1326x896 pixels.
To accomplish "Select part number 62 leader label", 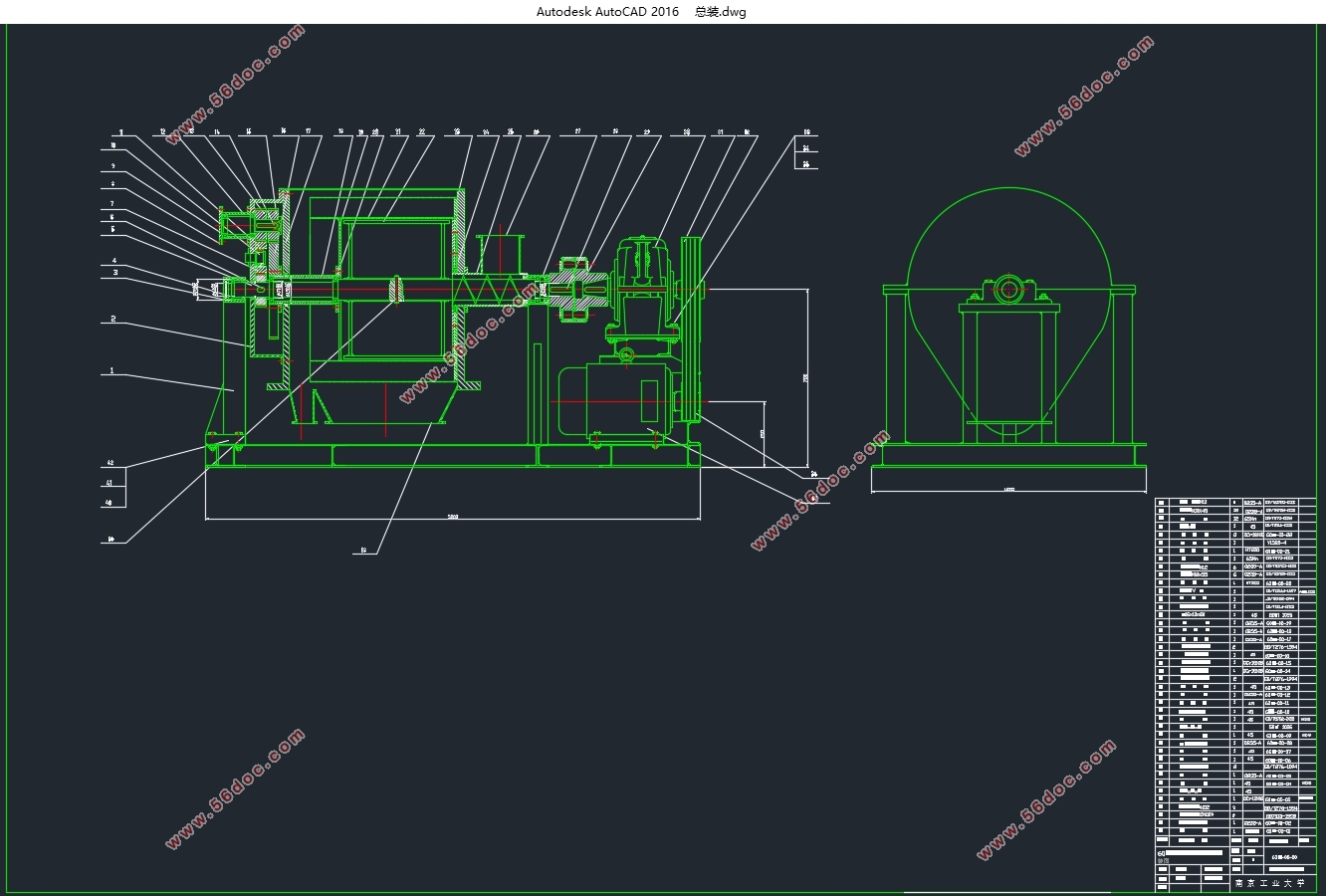I will pos(362,549).
